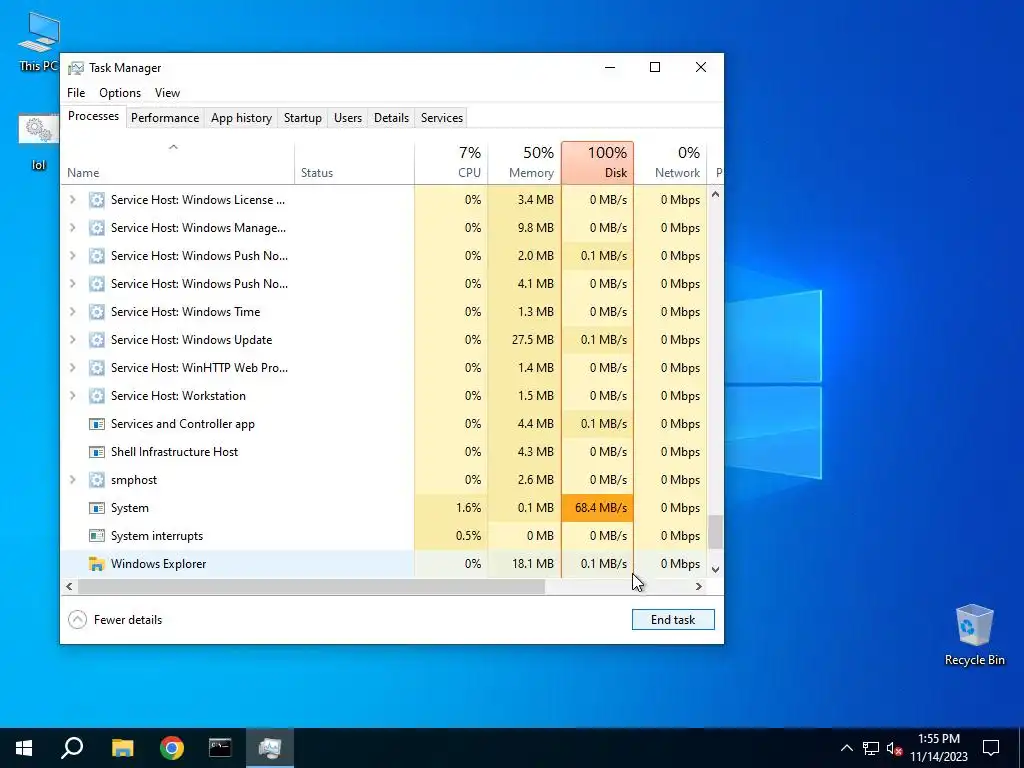This screenshot has height=768, width=1024.
Task: Click the horizontal scrollbar left arrow
Action: click(69, 586)
